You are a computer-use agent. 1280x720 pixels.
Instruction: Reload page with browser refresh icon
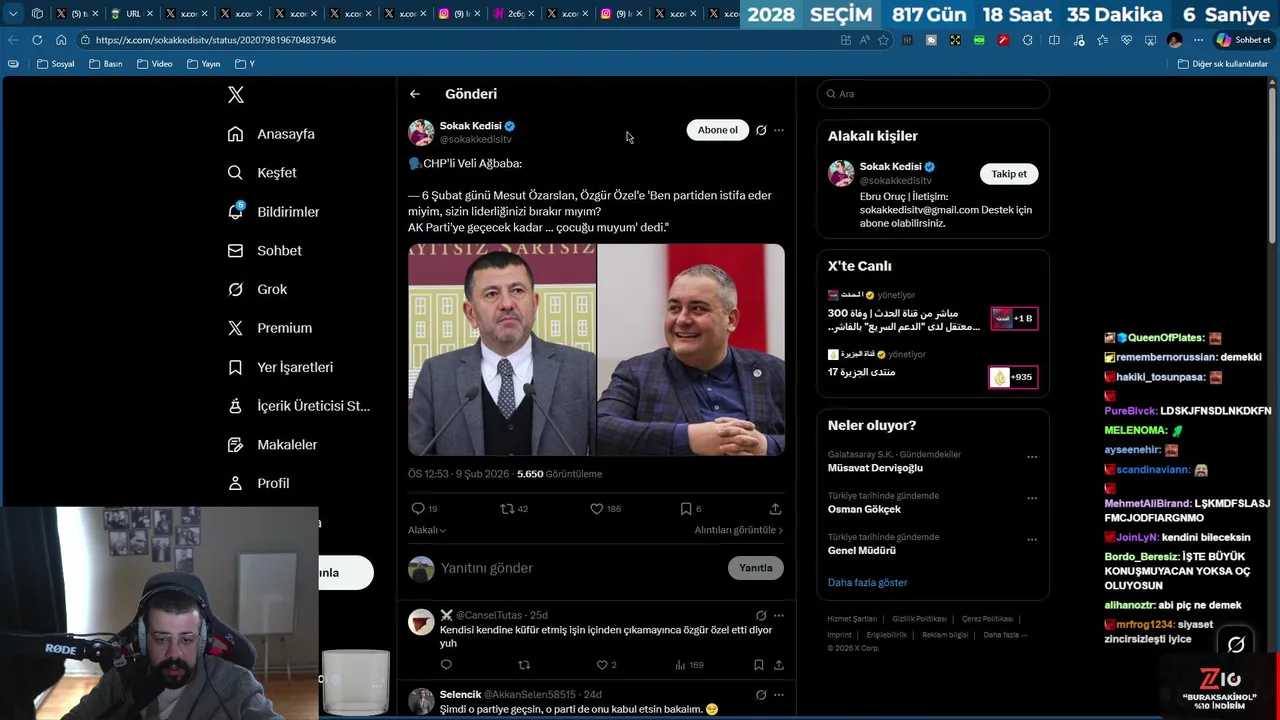point(37,40)
